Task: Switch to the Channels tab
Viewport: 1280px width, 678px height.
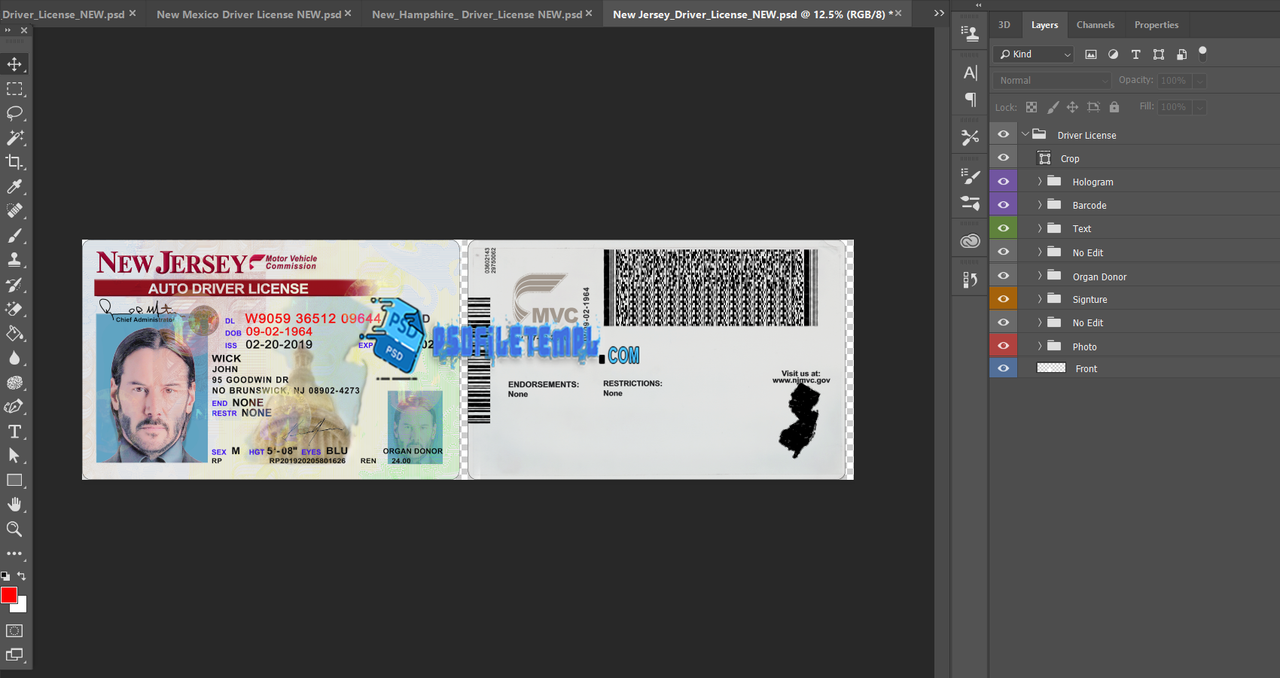Action: (x=1095, y=25)
